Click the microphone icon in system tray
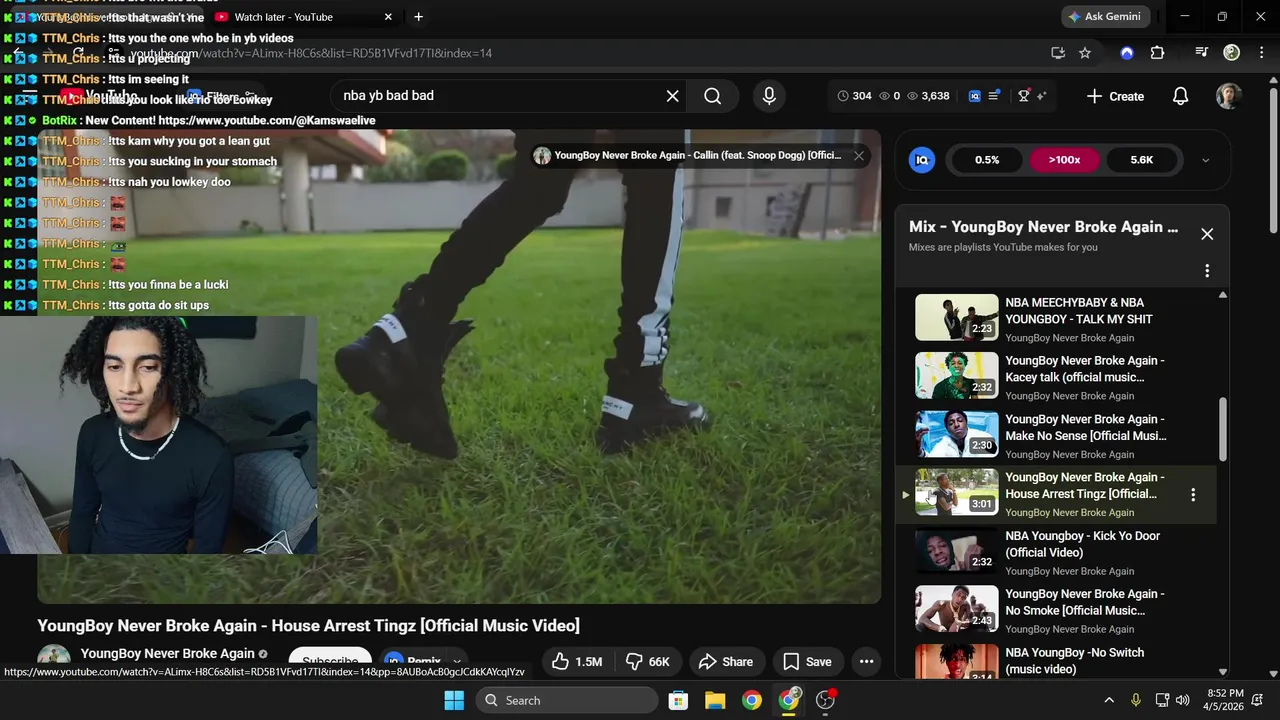 (1135, 700)
